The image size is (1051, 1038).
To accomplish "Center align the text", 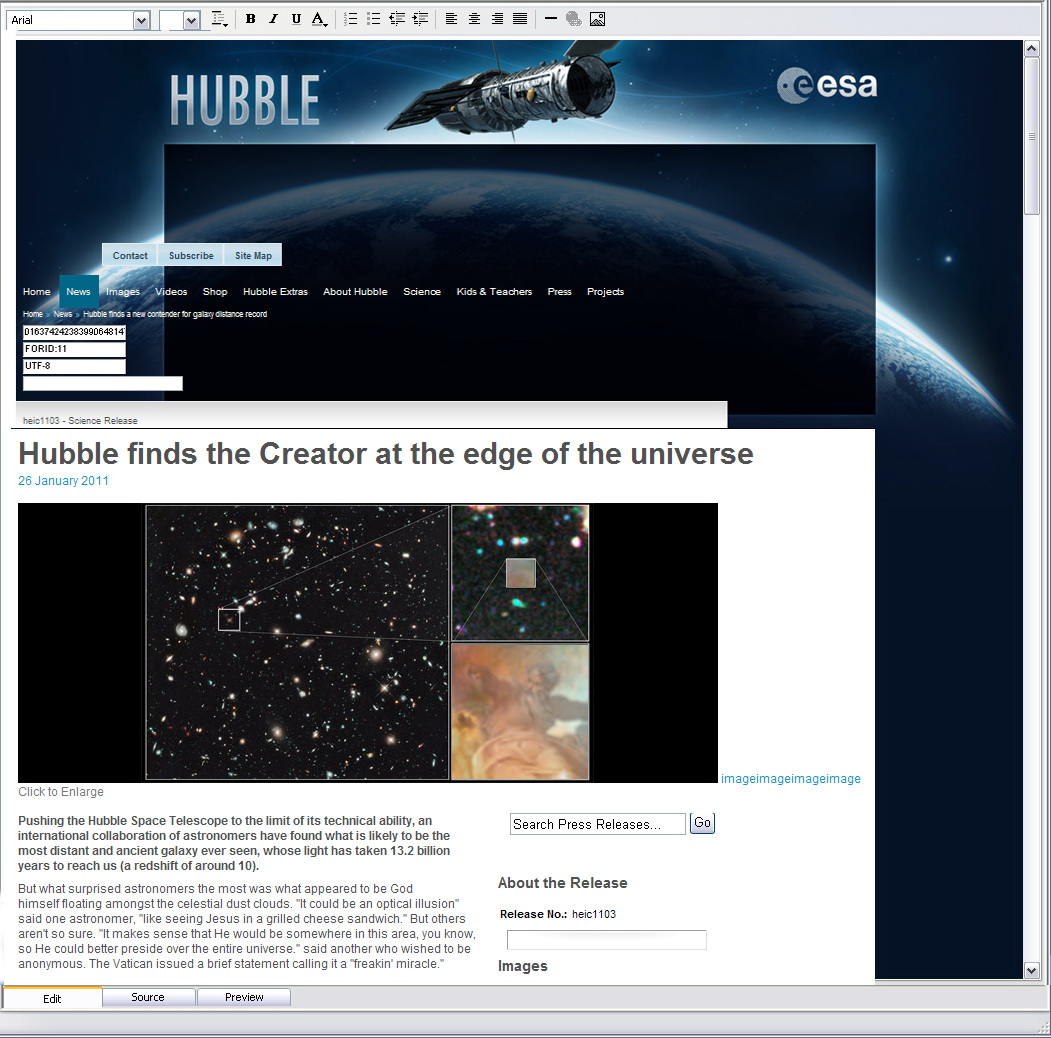I will coord(475,19).
